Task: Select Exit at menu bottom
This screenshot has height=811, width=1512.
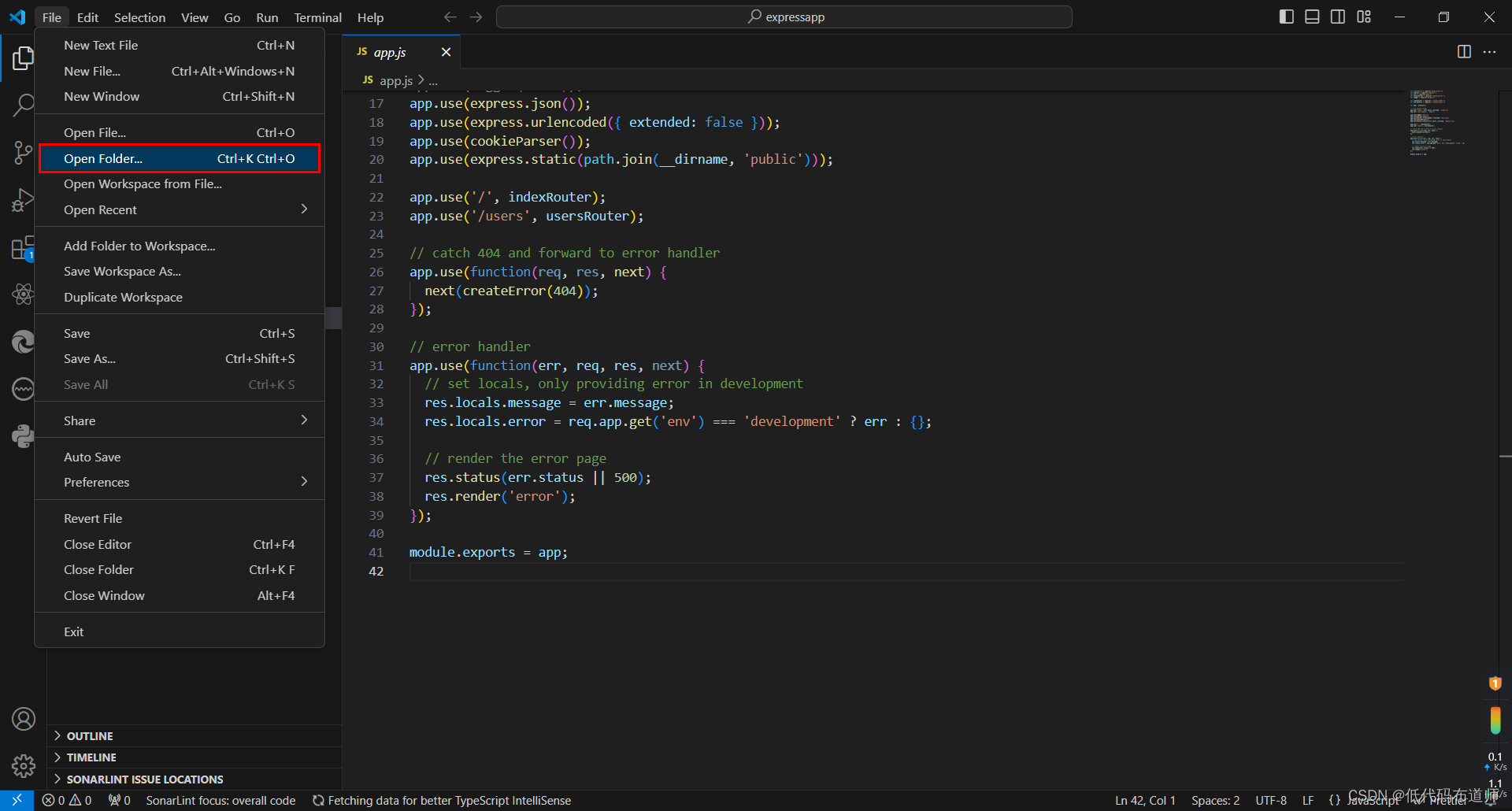Action: [x=180, y=631]
